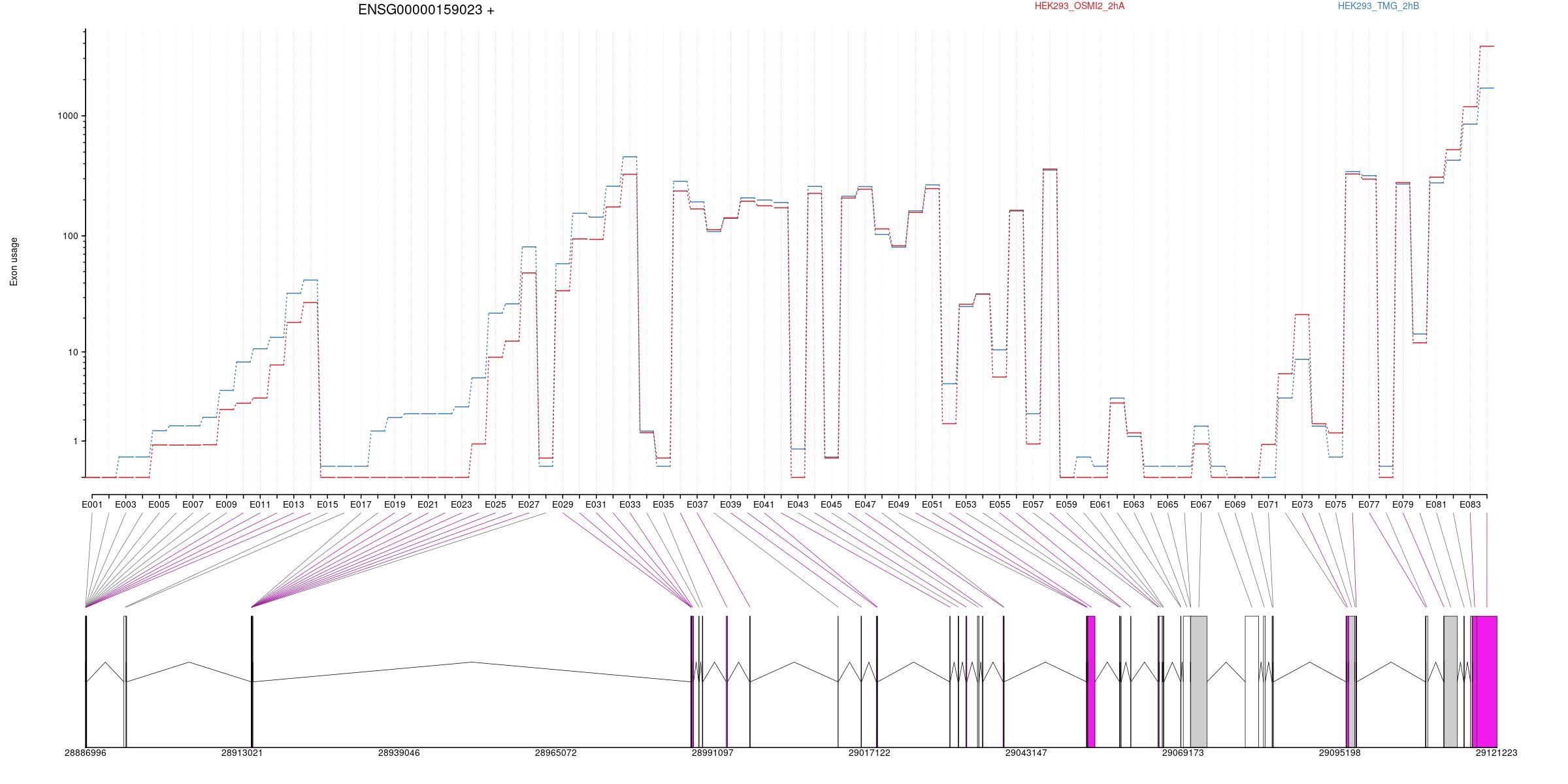
Task: Click the y-axis value 1
Action: coord(76,441)
